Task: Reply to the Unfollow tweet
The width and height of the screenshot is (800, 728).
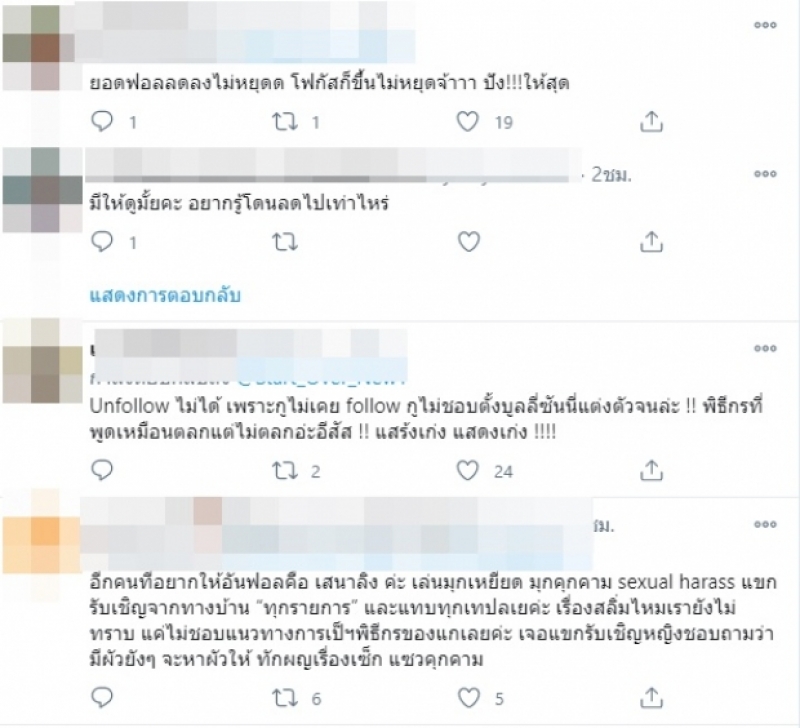Action: click(x=102, y=470)
